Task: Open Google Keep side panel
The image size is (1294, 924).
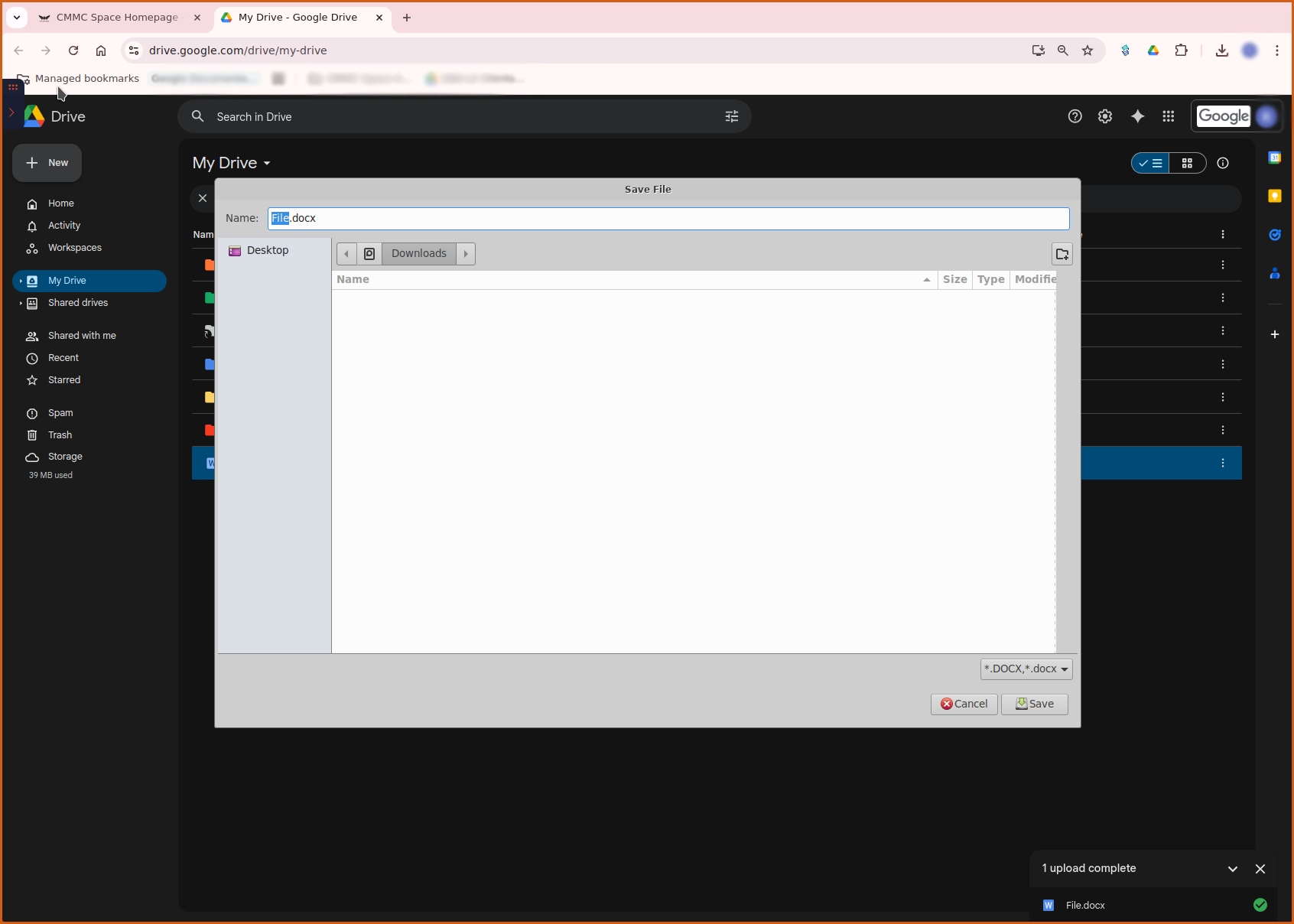Action: (x=1275, y=196)
